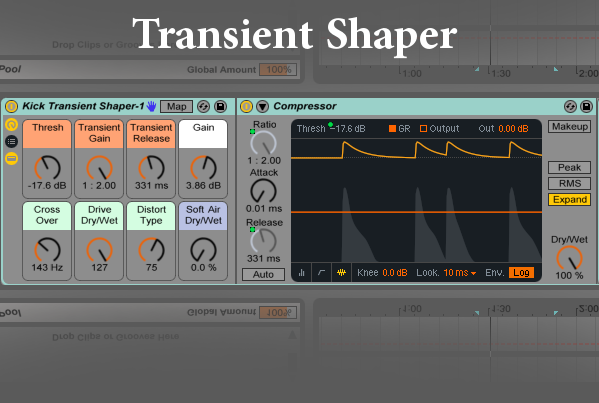
Task: Switch to activity waveform view icon
Action: [342, 272]
